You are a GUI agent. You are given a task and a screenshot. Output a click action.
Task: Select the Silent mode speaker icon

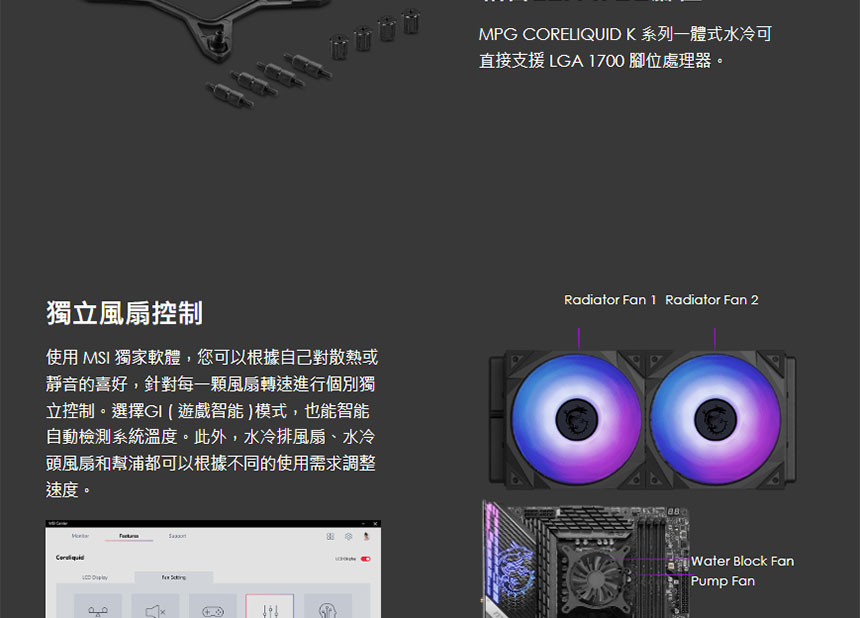[155, 606]
